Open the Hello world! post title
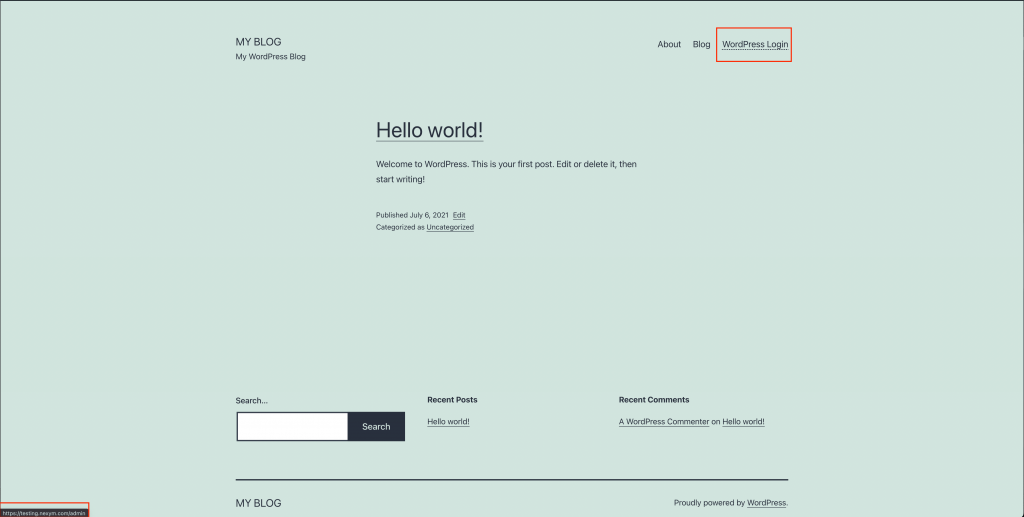Screen dimensions: 1024x517 [429, 130]
